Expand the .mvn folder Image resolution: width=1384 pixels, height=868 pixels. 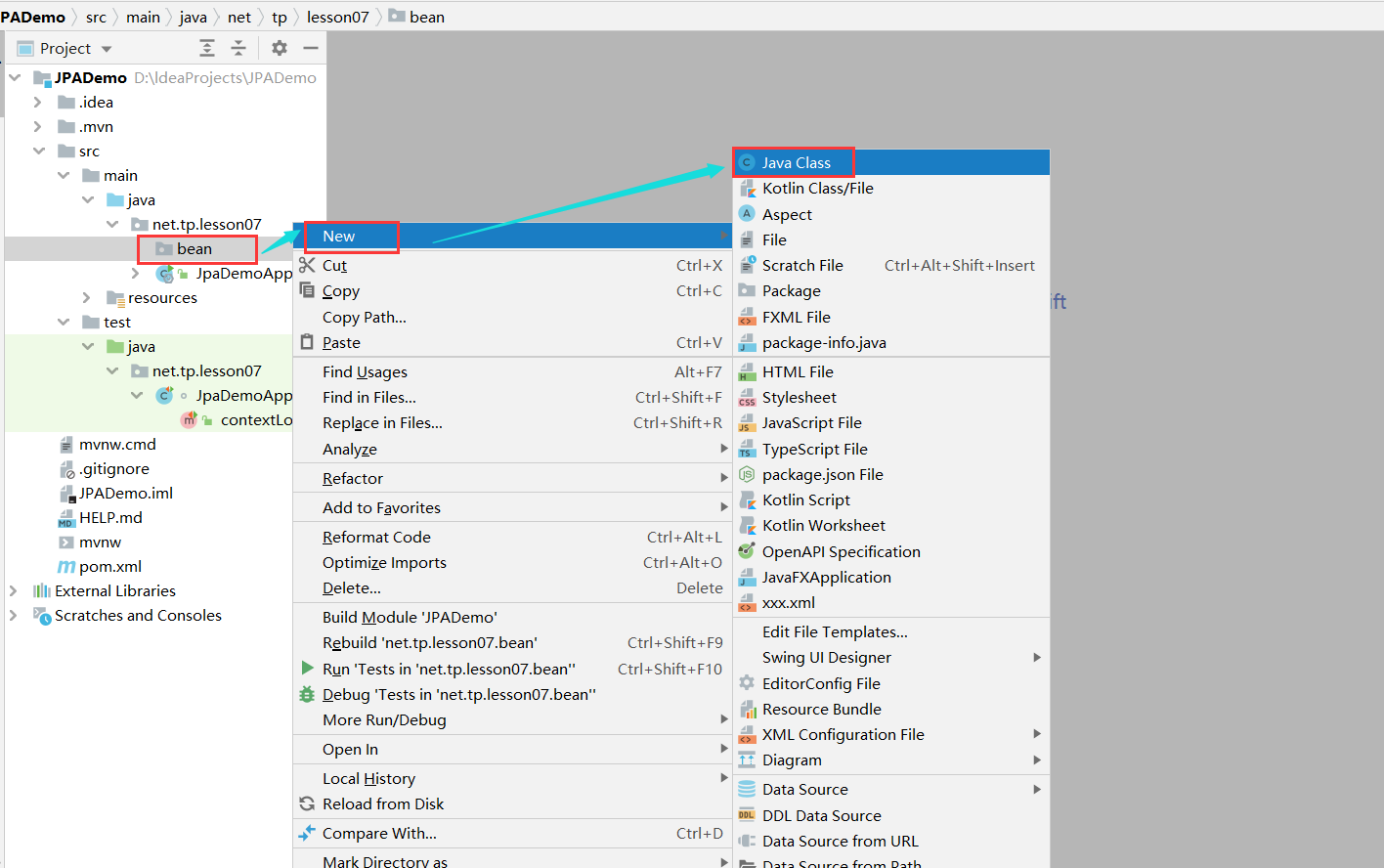[x=37, y=126]
